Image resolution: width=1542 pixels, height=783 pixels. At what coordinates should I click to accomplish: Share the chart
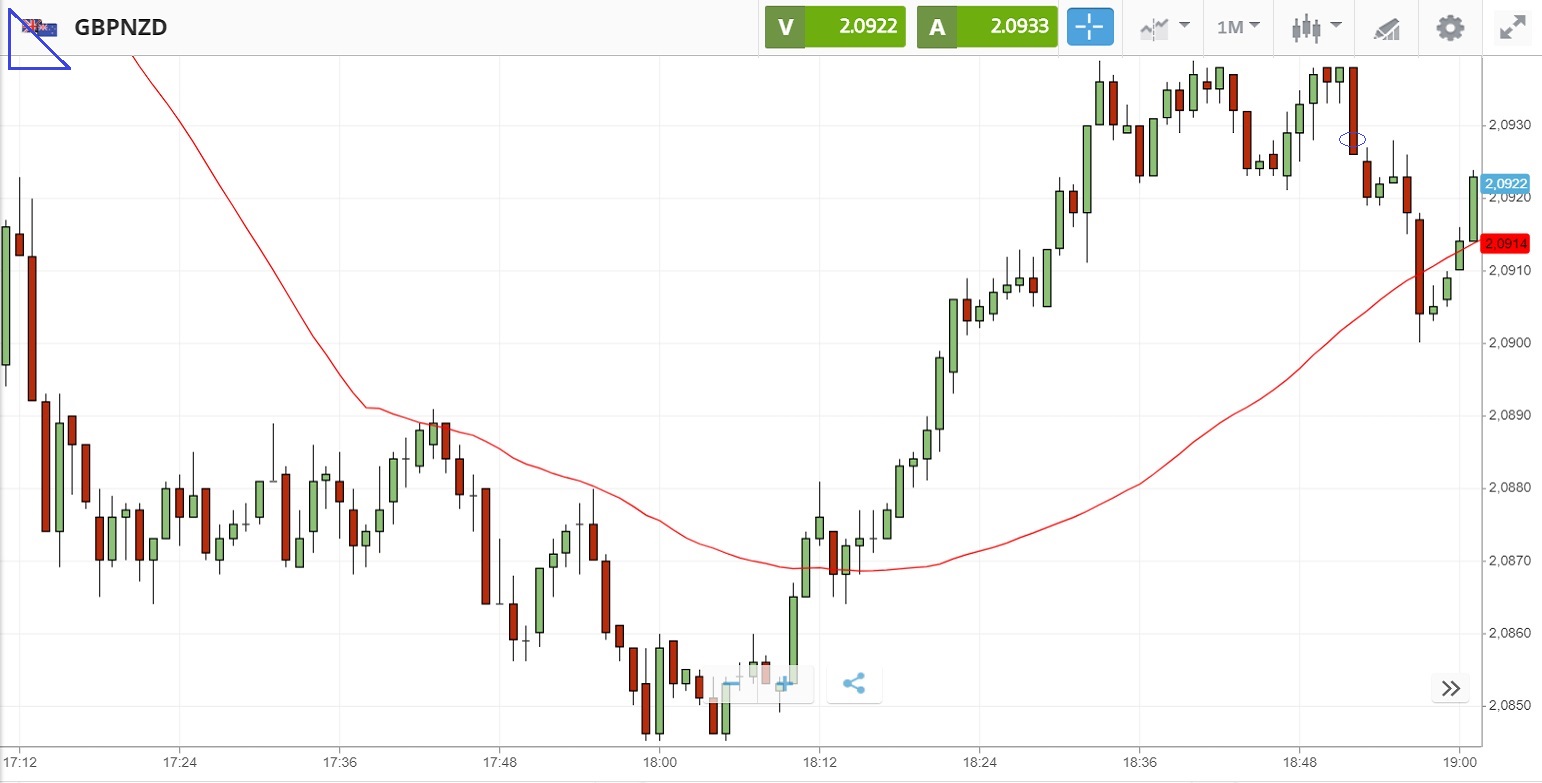click(854, 684)
